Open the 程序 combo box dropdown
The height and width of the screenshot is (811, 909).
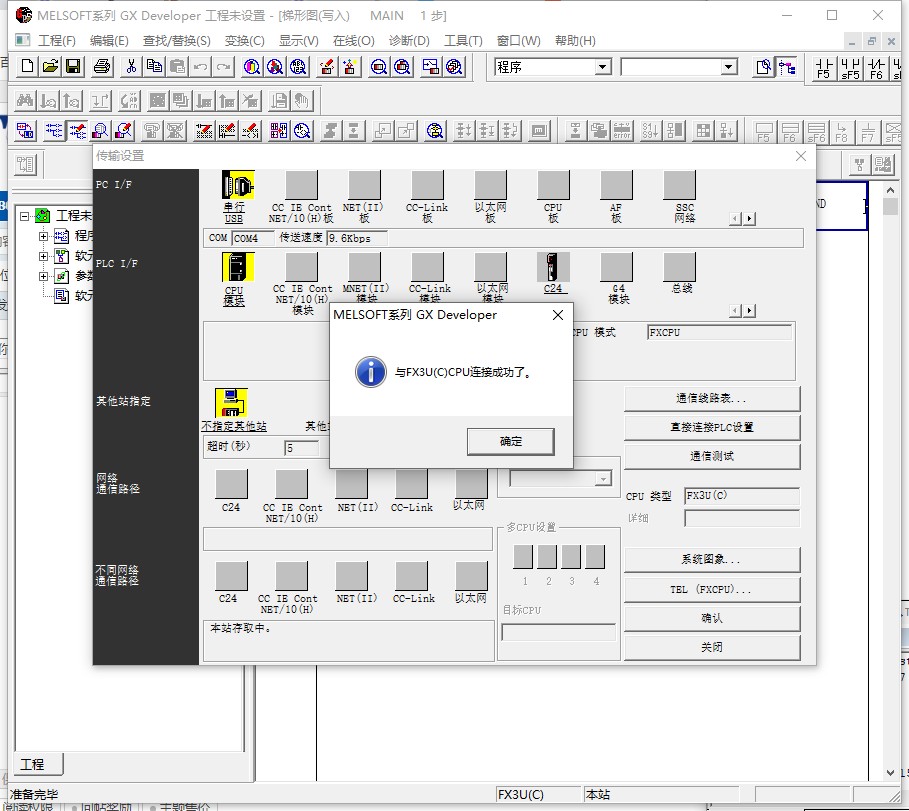[x=603, y=67]
